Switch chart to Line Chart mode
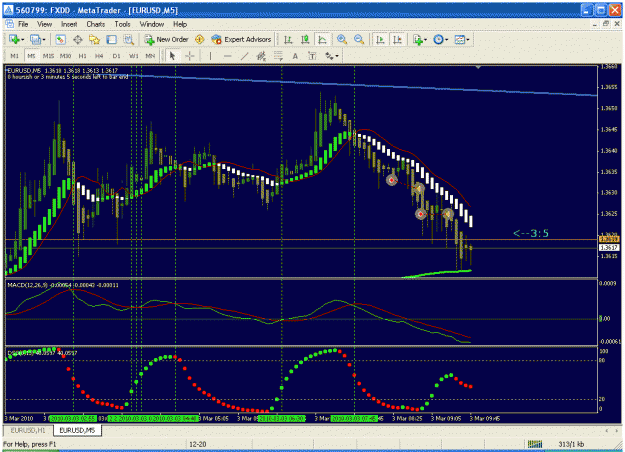 322,39
